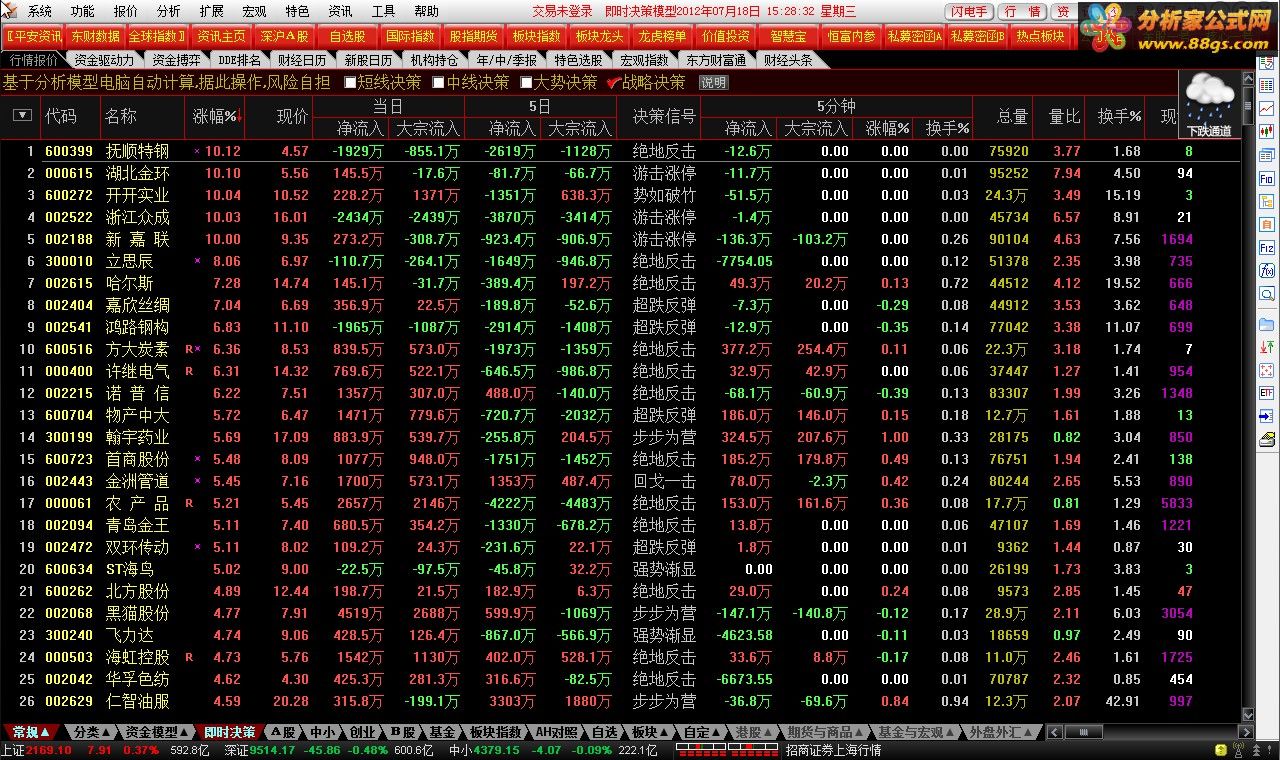
Task: Click the vertical scrollbar up arrow
Action: click(x=1247, y=78)
